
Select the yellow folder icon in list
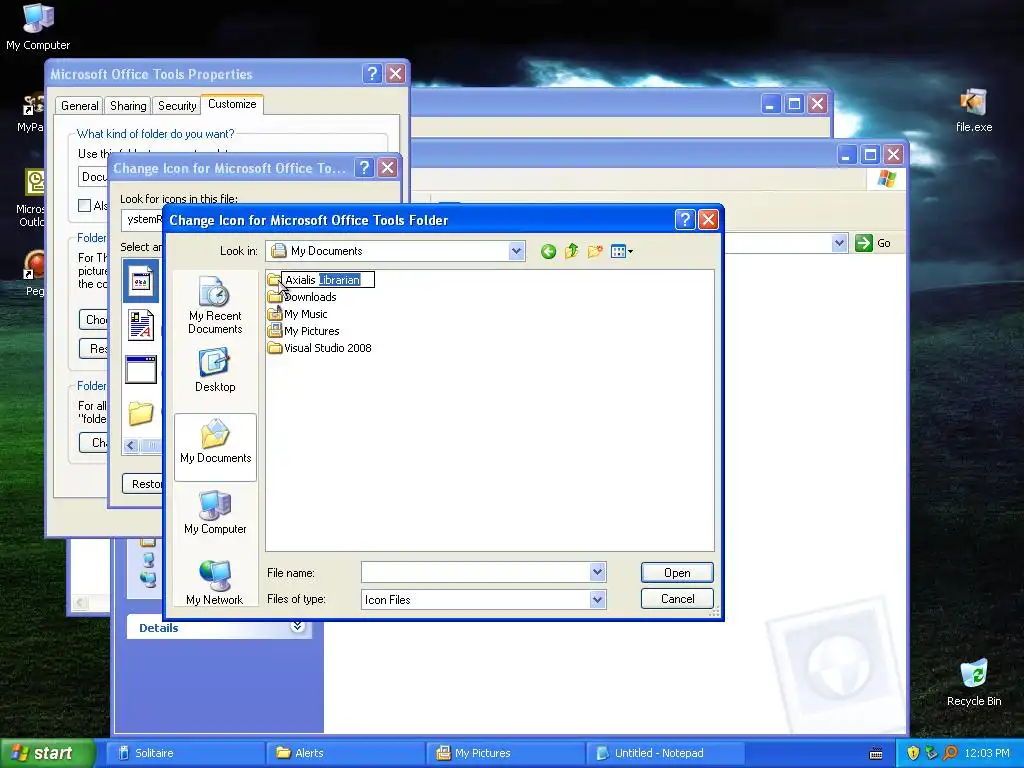(141, 413)
